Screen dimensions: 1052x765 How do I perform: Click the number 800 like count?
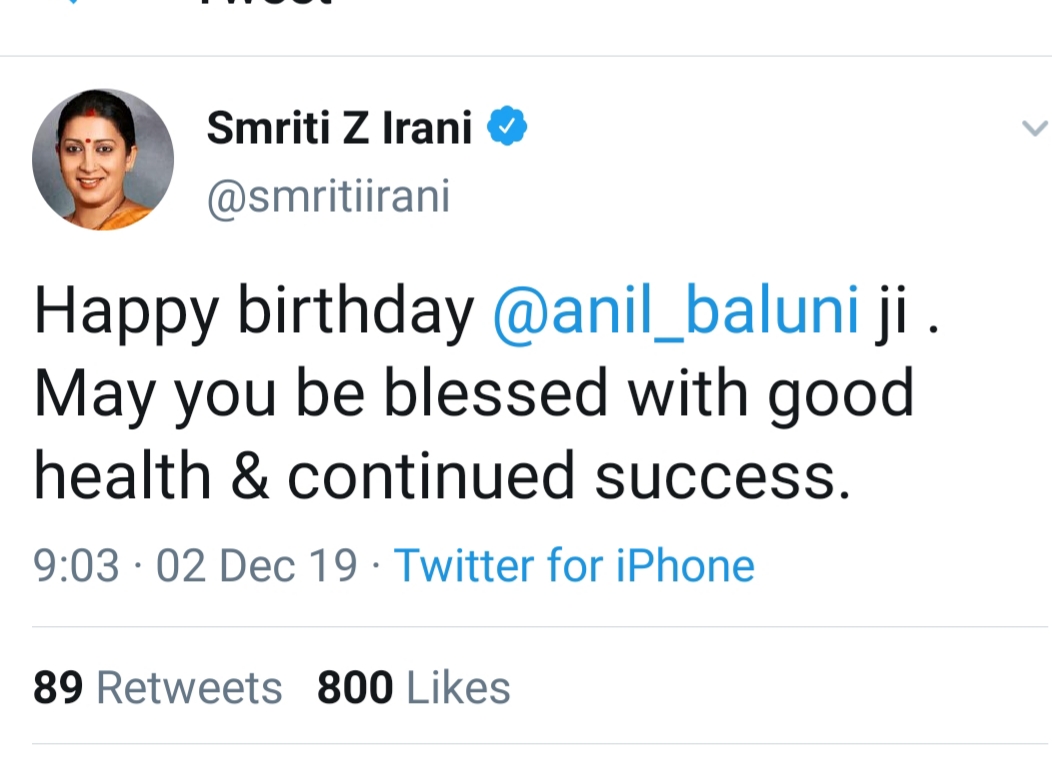point(355,688)
